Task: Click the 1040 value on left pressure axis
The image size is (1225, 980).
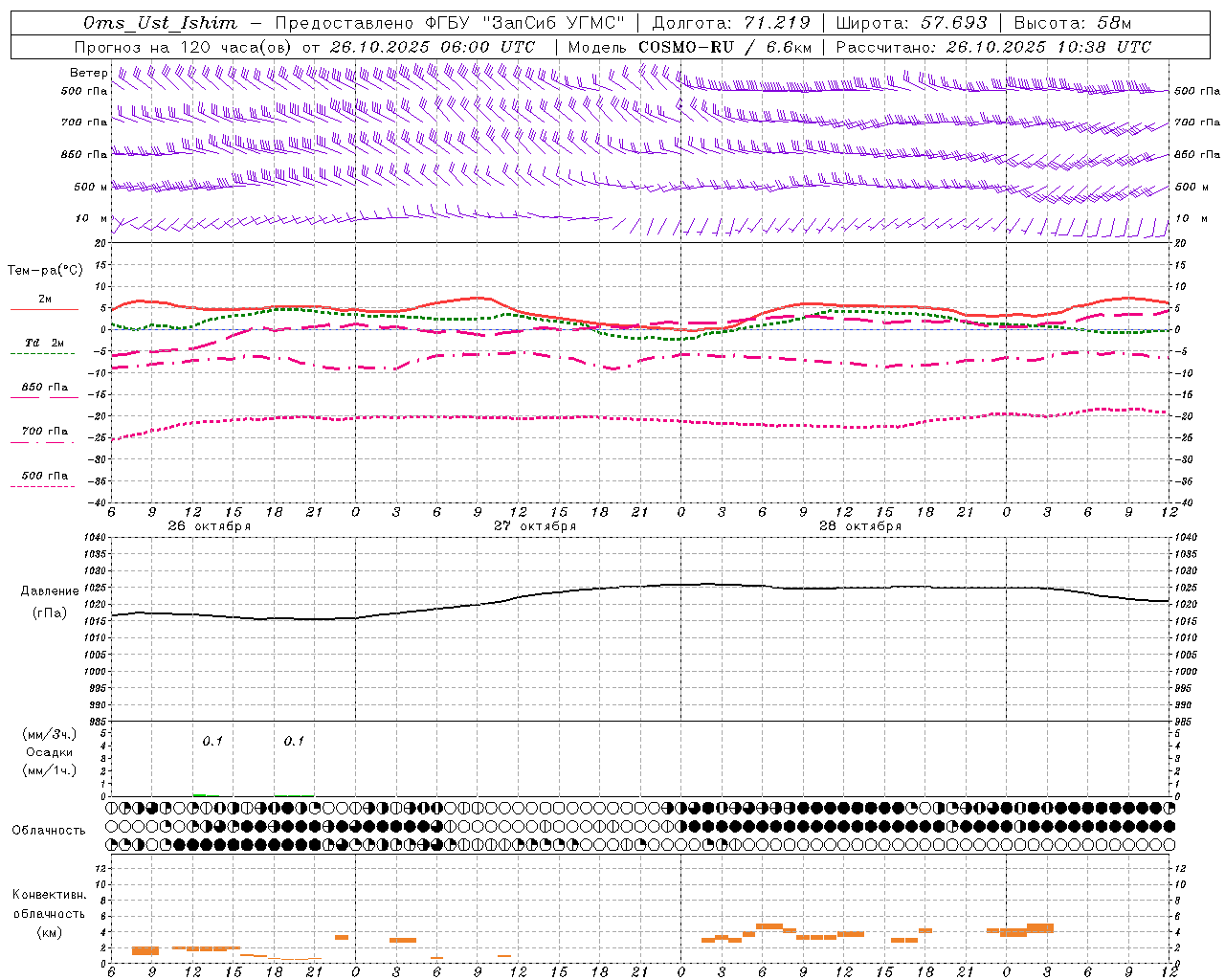Action: point(94,538)
